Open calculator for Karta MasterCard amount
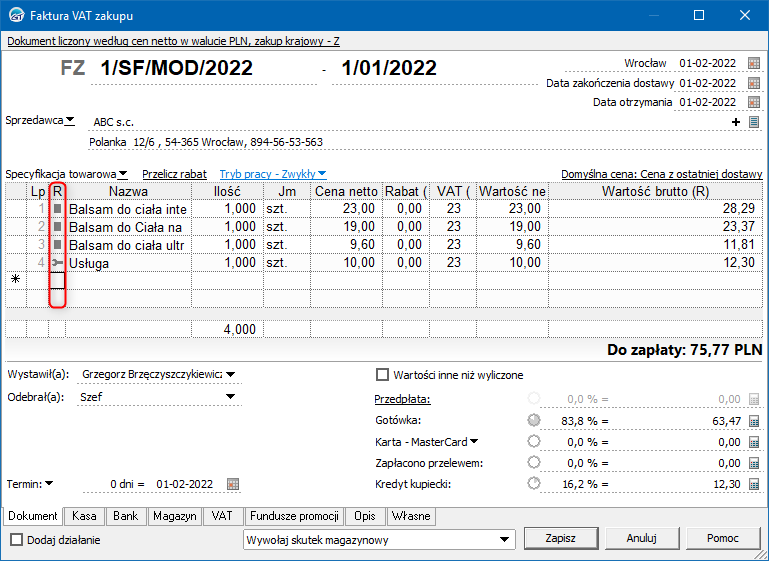The width and height of the screenshot is (769, 561). click(754, 442)
